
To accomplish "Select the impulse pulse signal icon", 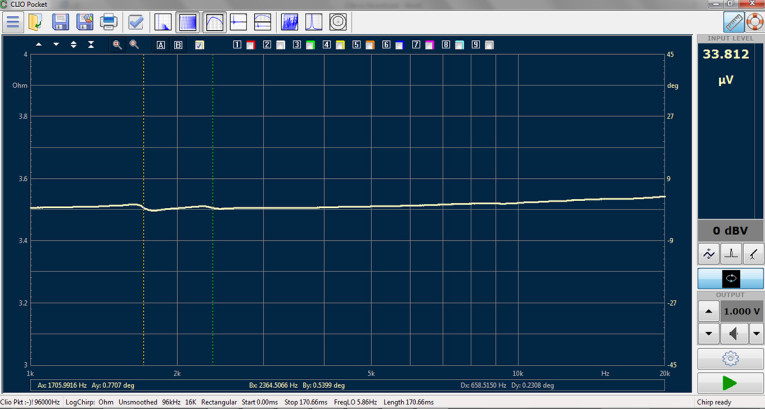I will coord(731,254).
